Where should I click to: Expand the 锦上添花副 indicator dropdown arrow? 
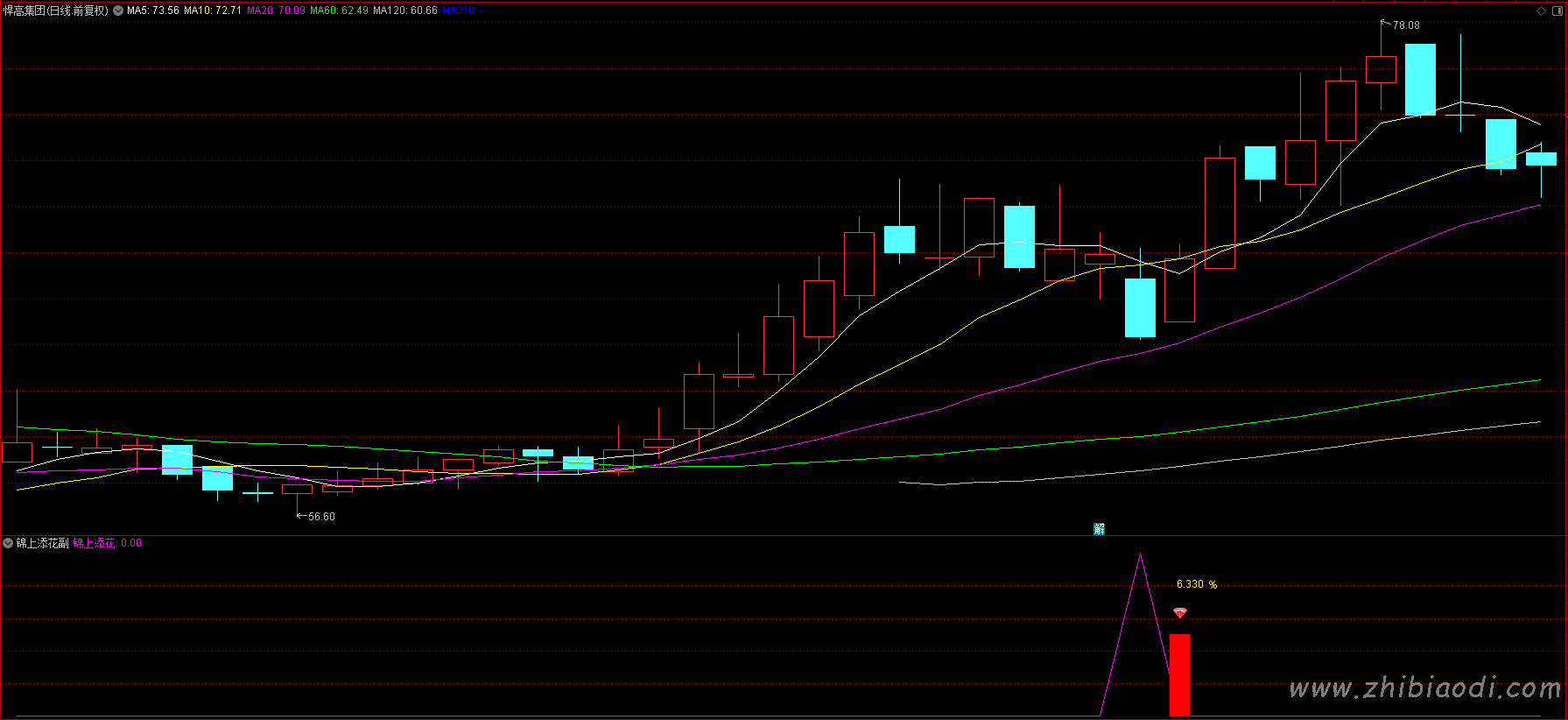(x=8, y=543)
